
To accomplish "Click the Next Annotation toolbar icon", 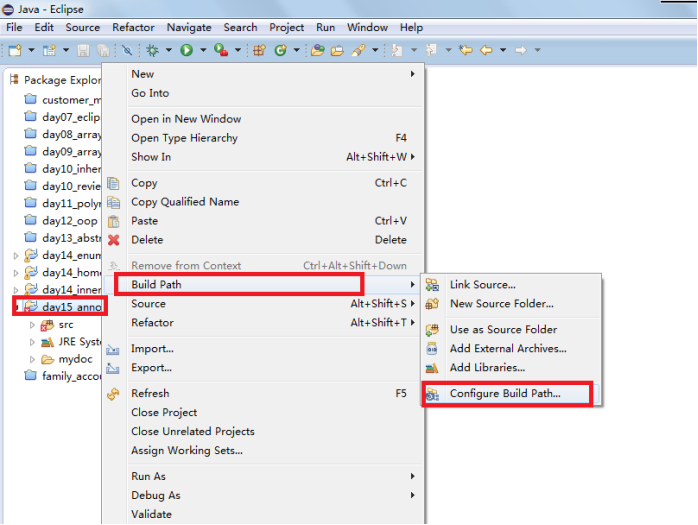I will pyautogui.click(x=396, y=50).
